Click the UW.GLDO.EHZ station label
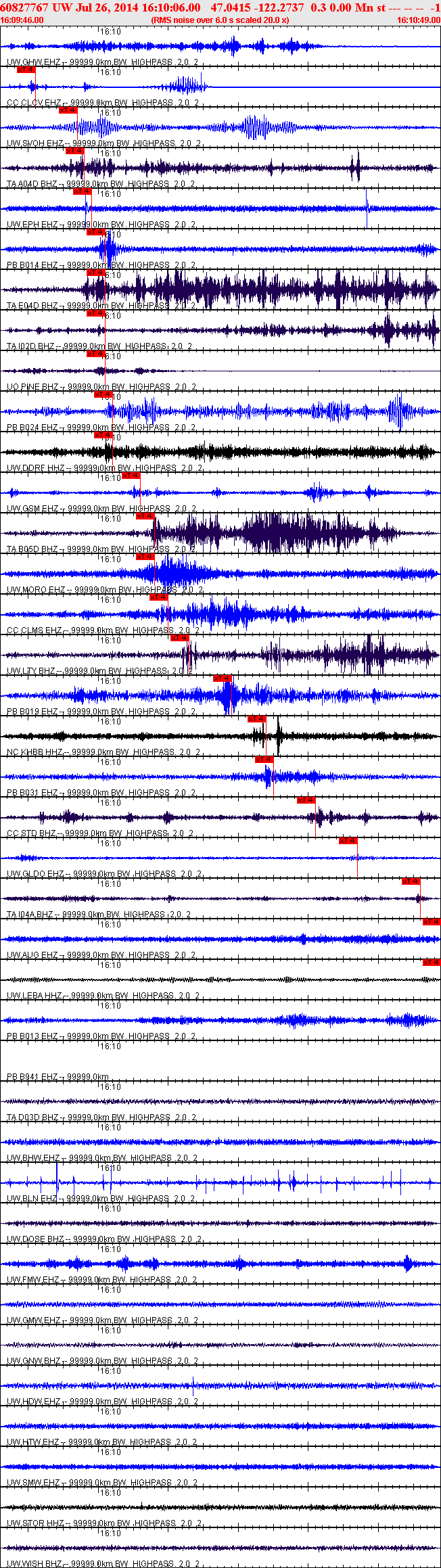This screenshot has width=441, height=1568. 36,874
